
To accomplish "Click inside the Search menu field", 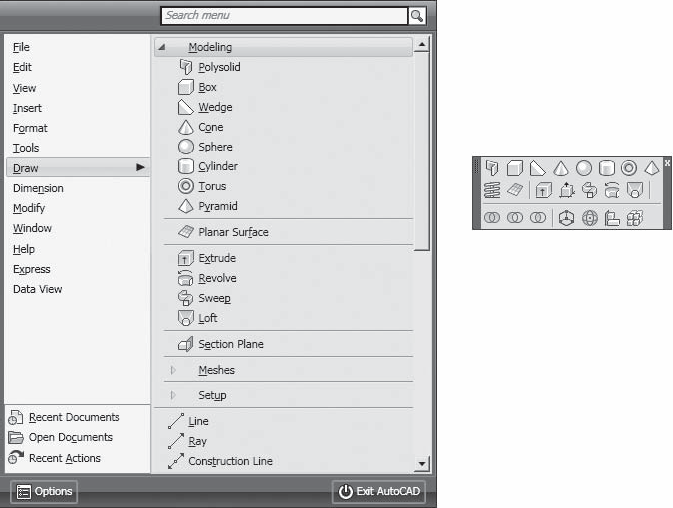I will pos(284,16).
